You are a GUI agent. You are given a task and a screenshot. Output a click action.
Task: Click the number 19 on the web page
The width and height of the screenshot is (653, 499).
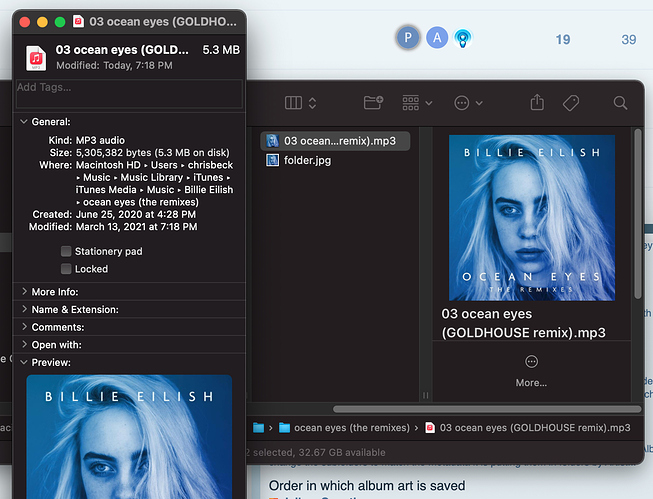[x=563, y=40]
